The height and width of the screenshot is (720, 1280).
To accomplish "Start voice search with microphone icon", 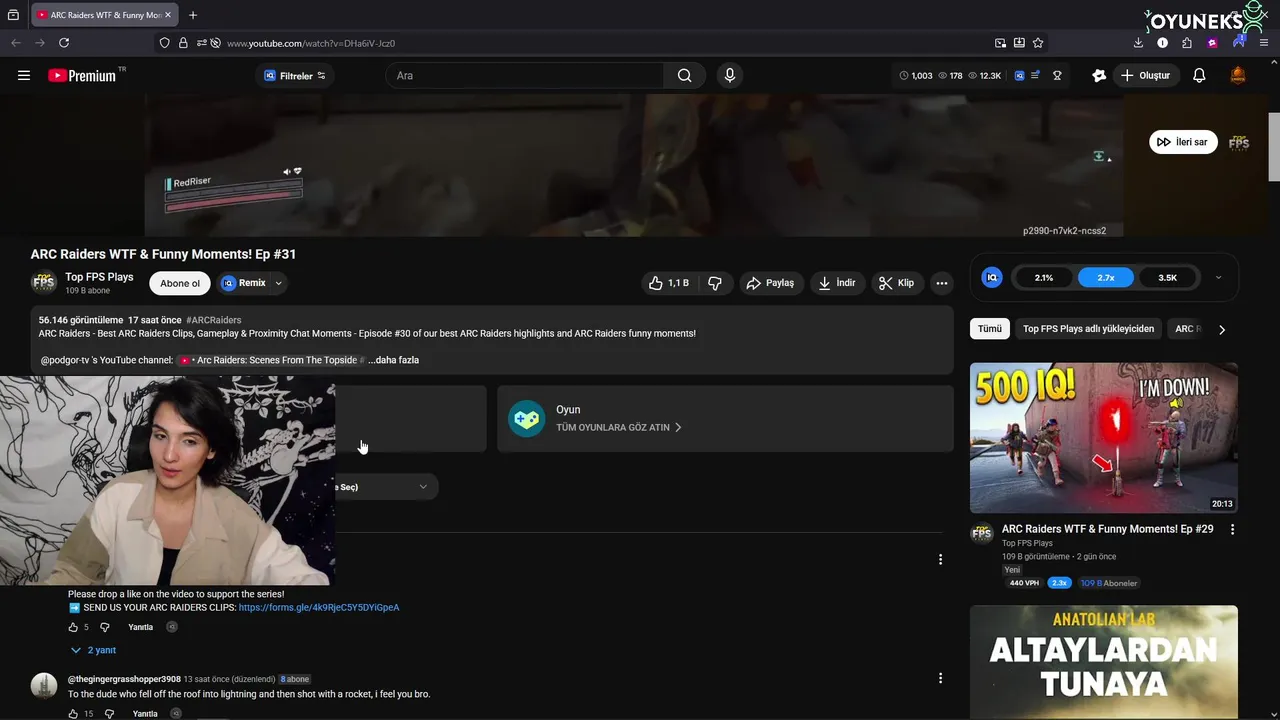I will (729, 75).
